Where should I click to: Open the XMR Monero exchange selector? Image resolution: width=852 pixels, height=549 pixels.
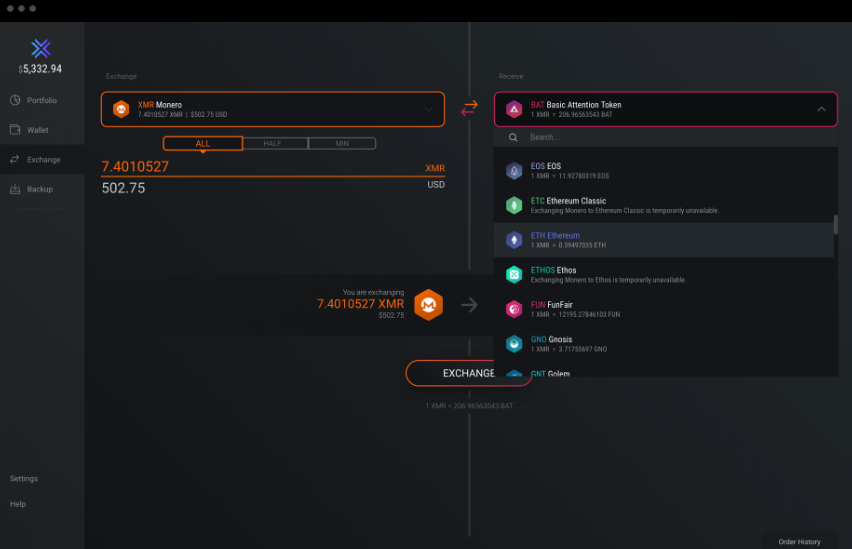(x=273, y=109)
